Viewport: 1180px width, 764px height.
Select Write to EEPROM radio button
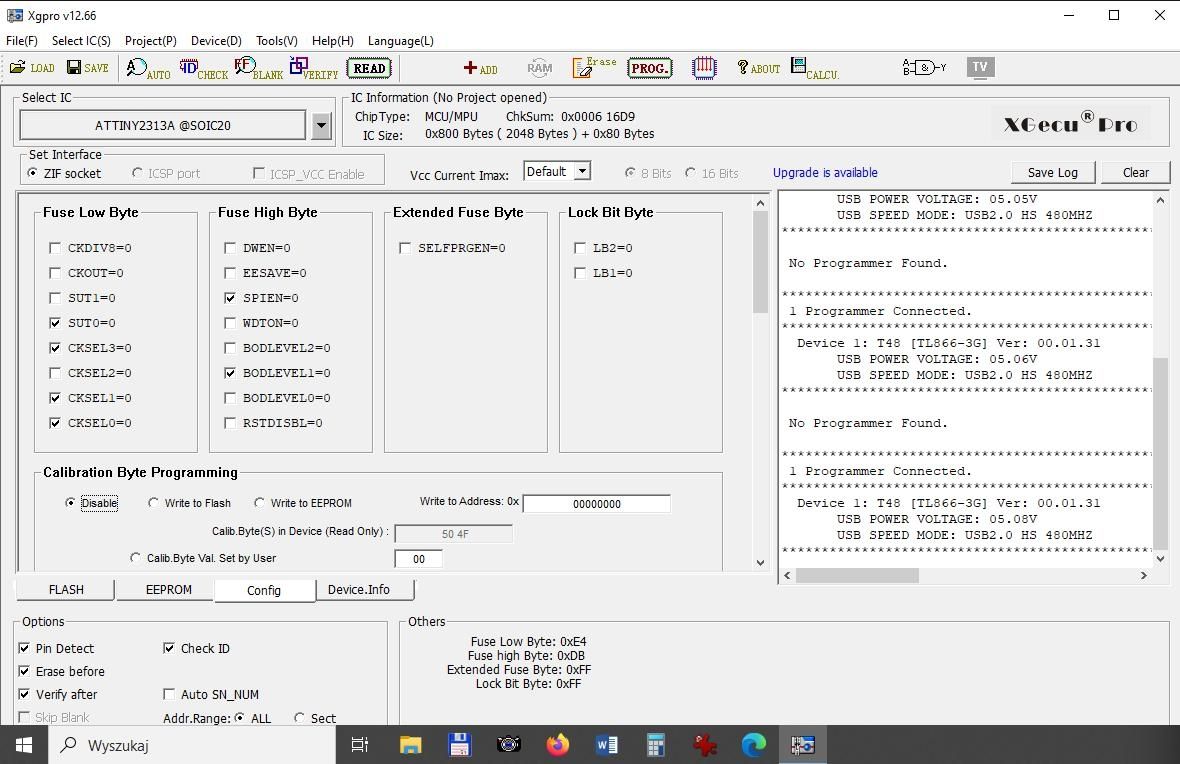pos(259,503)
